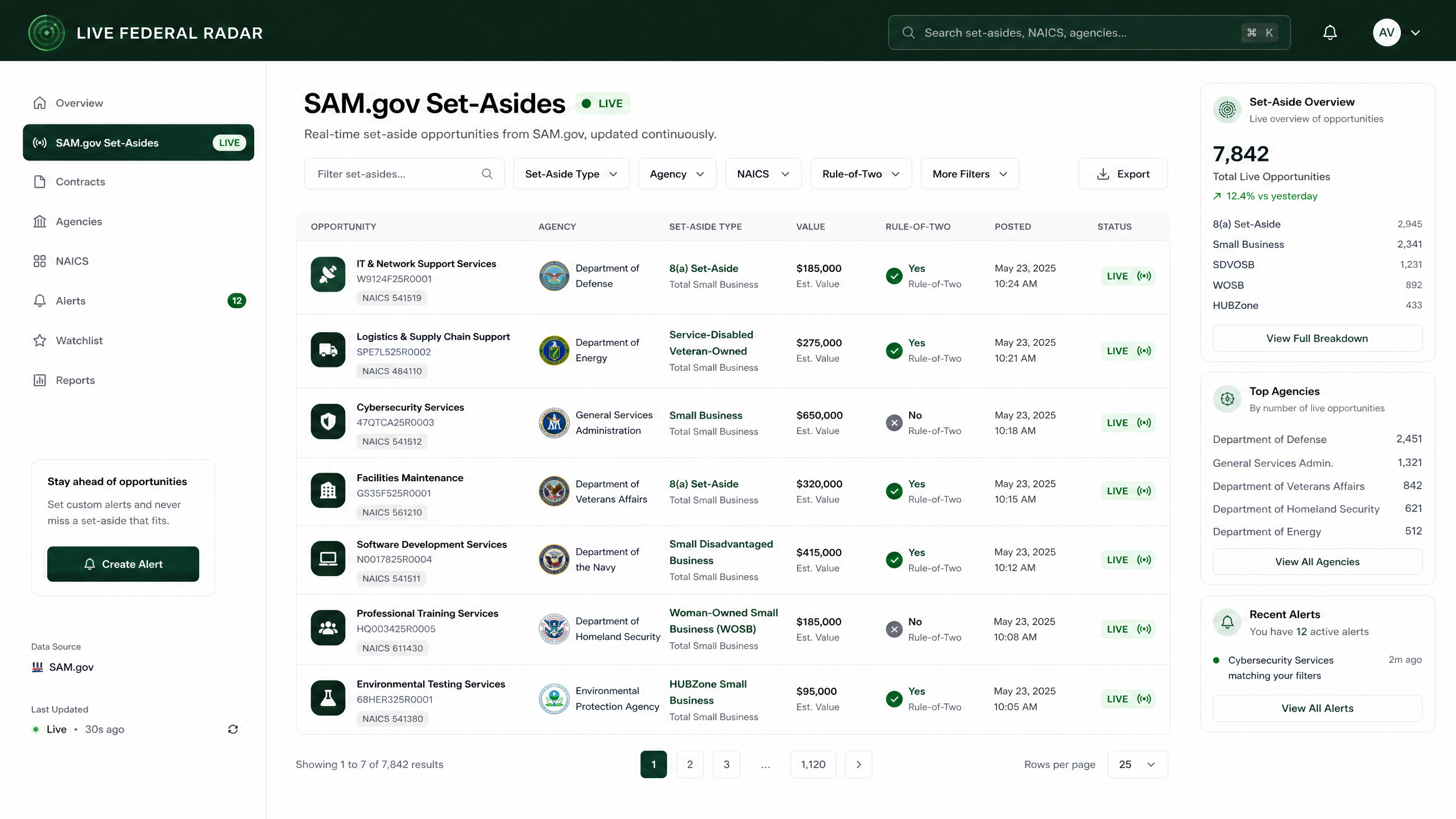Viewport: 1456px width, 819px height.
Task: Click the Set-Aside Overview radar icon
Action: 1227,109
